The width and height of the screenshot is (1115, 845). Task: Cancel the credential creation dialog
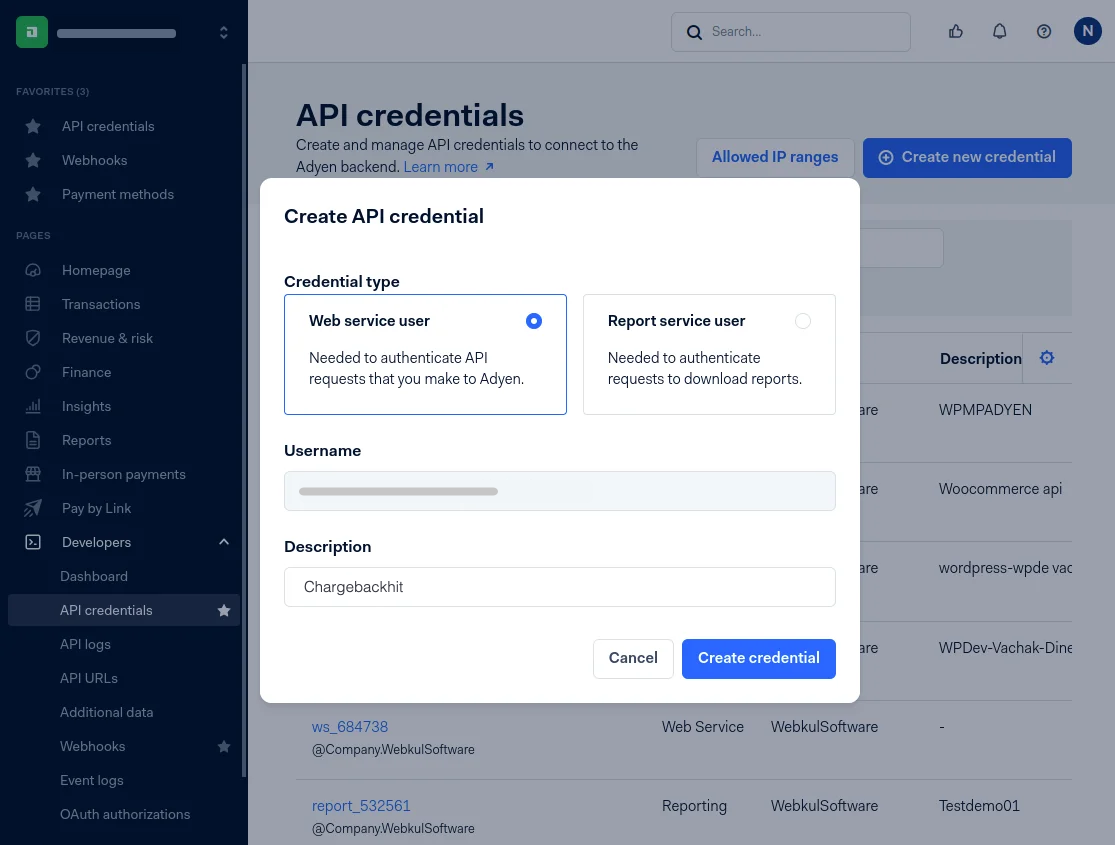[633, 658]
